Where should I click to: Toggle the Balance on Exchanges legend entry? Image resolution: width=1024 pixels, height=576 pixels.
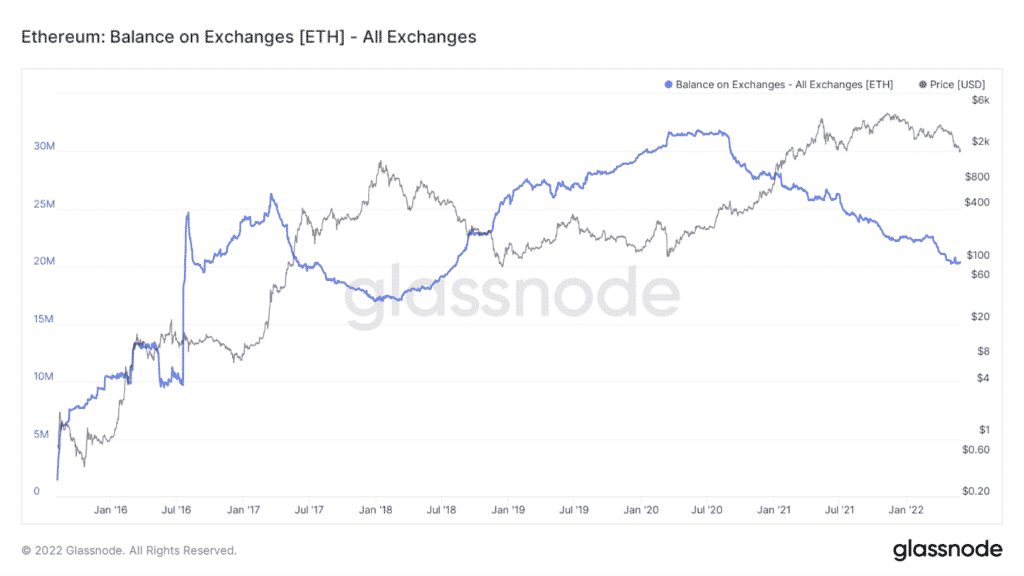click(778, 84)
